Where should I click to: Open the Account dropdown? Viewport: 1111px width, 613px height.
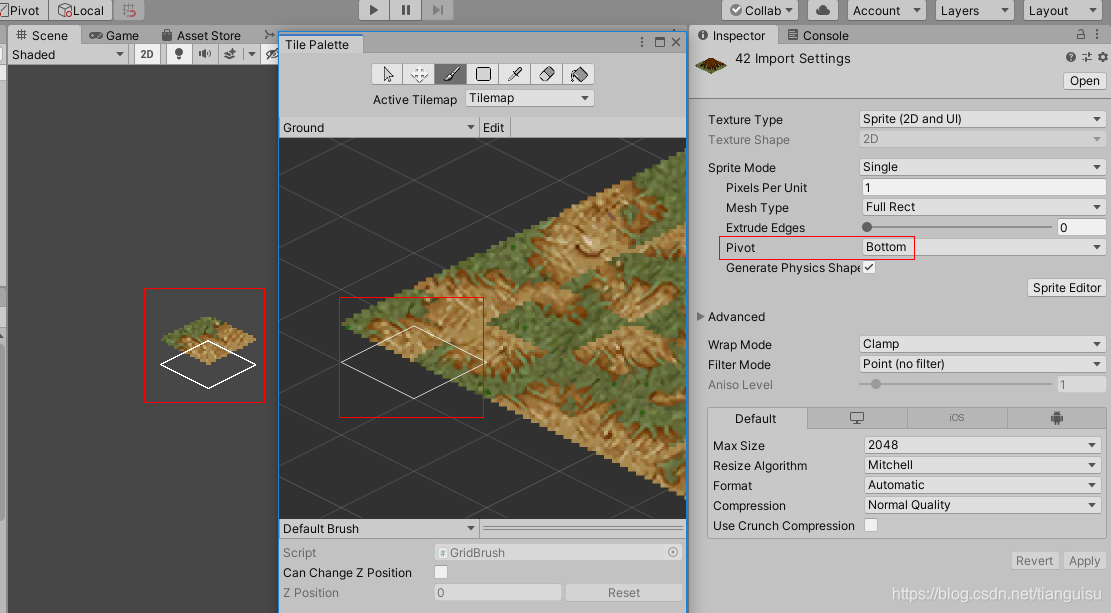click(x=886, y=11)
